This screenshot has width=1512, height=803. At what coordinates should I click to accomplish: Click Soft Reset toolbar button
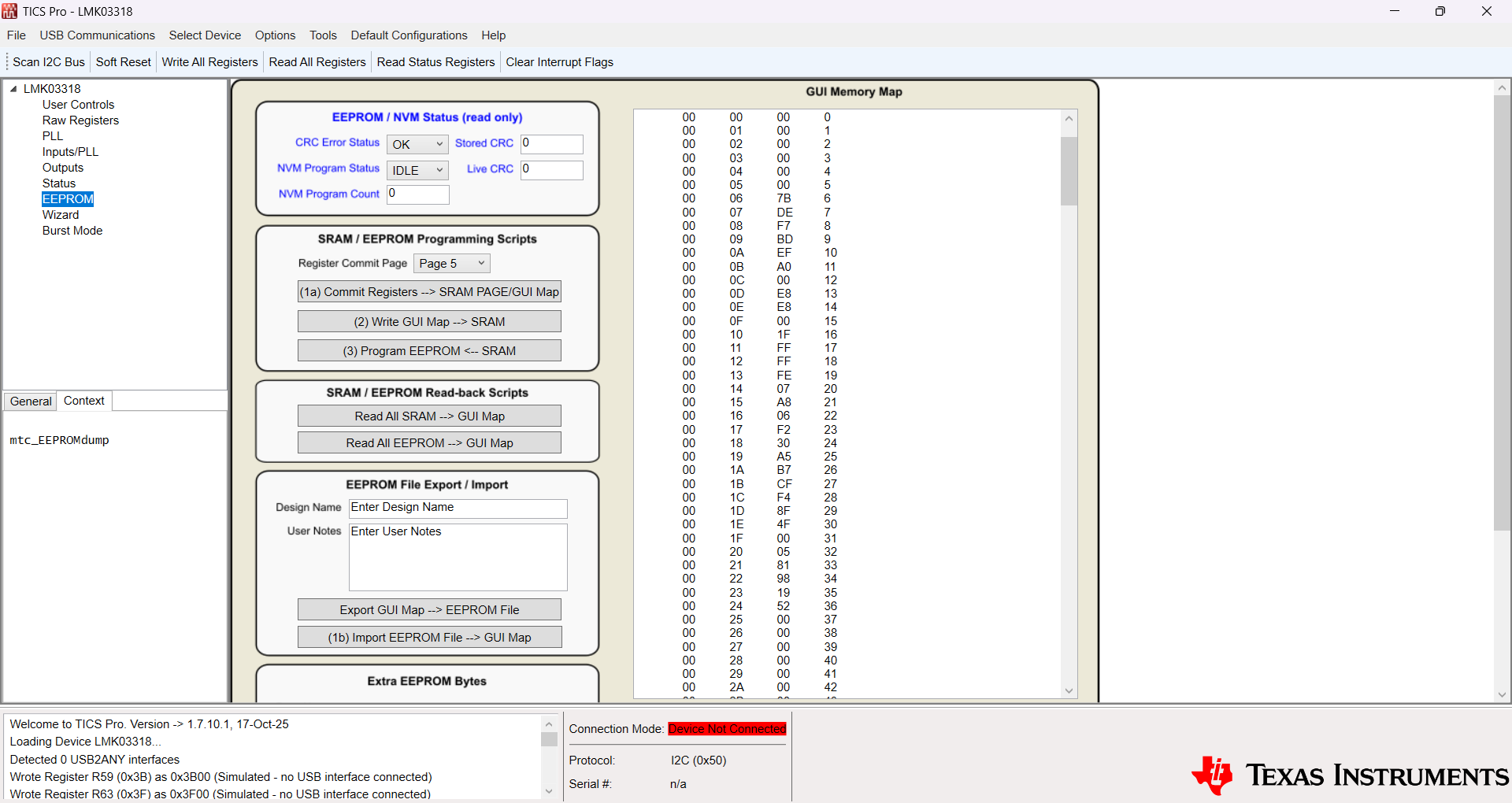(x=124, y=62)
